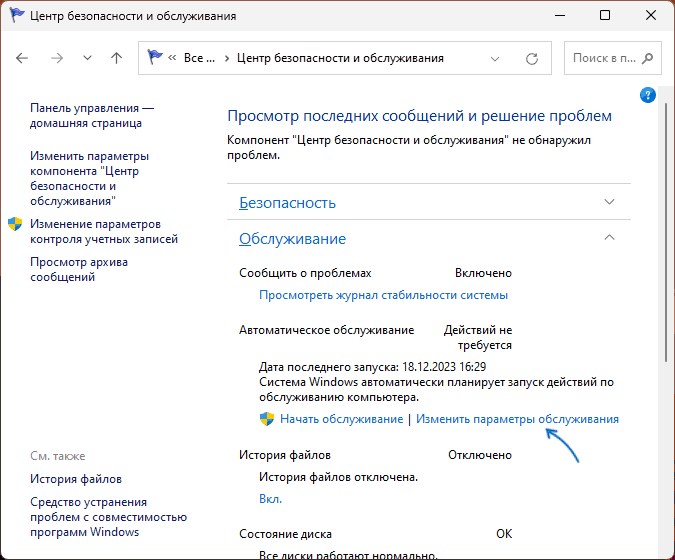This screenshot has height=560, width=675.
Task: Click 'Действий не требуется' status text
Action: click(x=478, y=337)
